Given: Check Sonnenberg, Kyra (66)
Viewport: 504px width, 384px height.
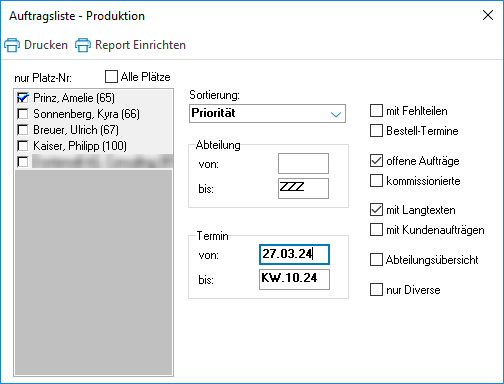Looking at the screenshot, I should point(23,114).
